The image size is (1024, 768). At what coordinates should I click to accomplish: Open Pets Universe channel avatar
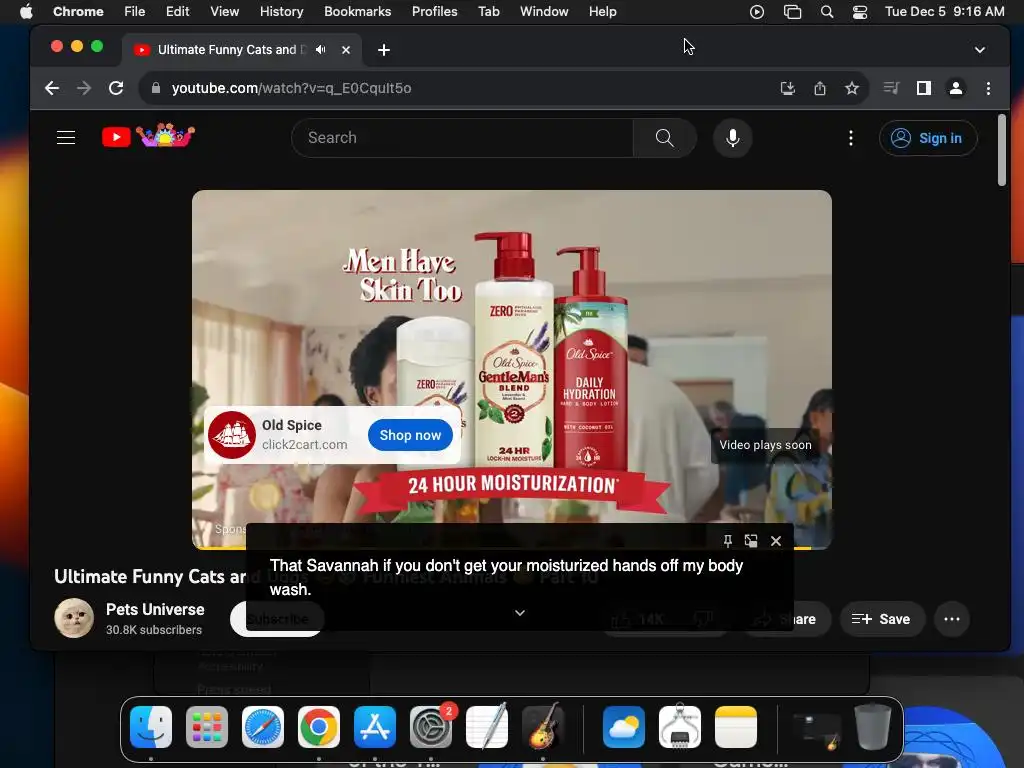tap(74, 618)
